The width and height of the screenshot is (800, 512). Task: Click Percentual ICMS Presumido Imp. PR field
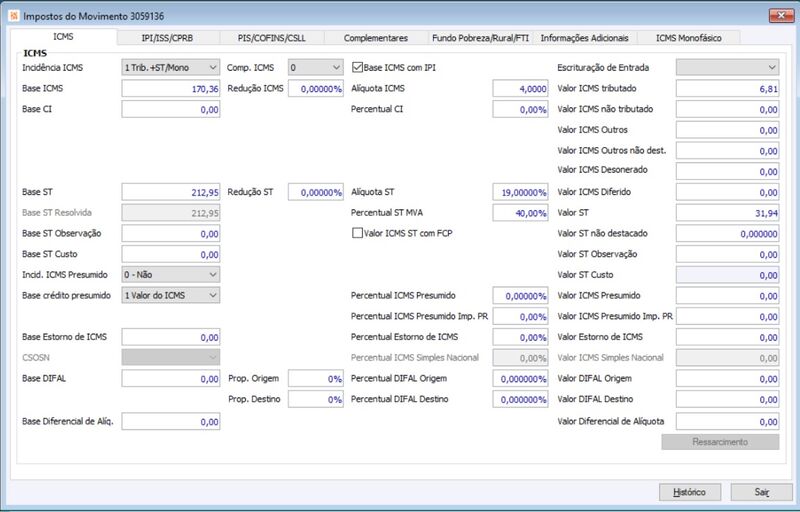click(x=520, y=317)
